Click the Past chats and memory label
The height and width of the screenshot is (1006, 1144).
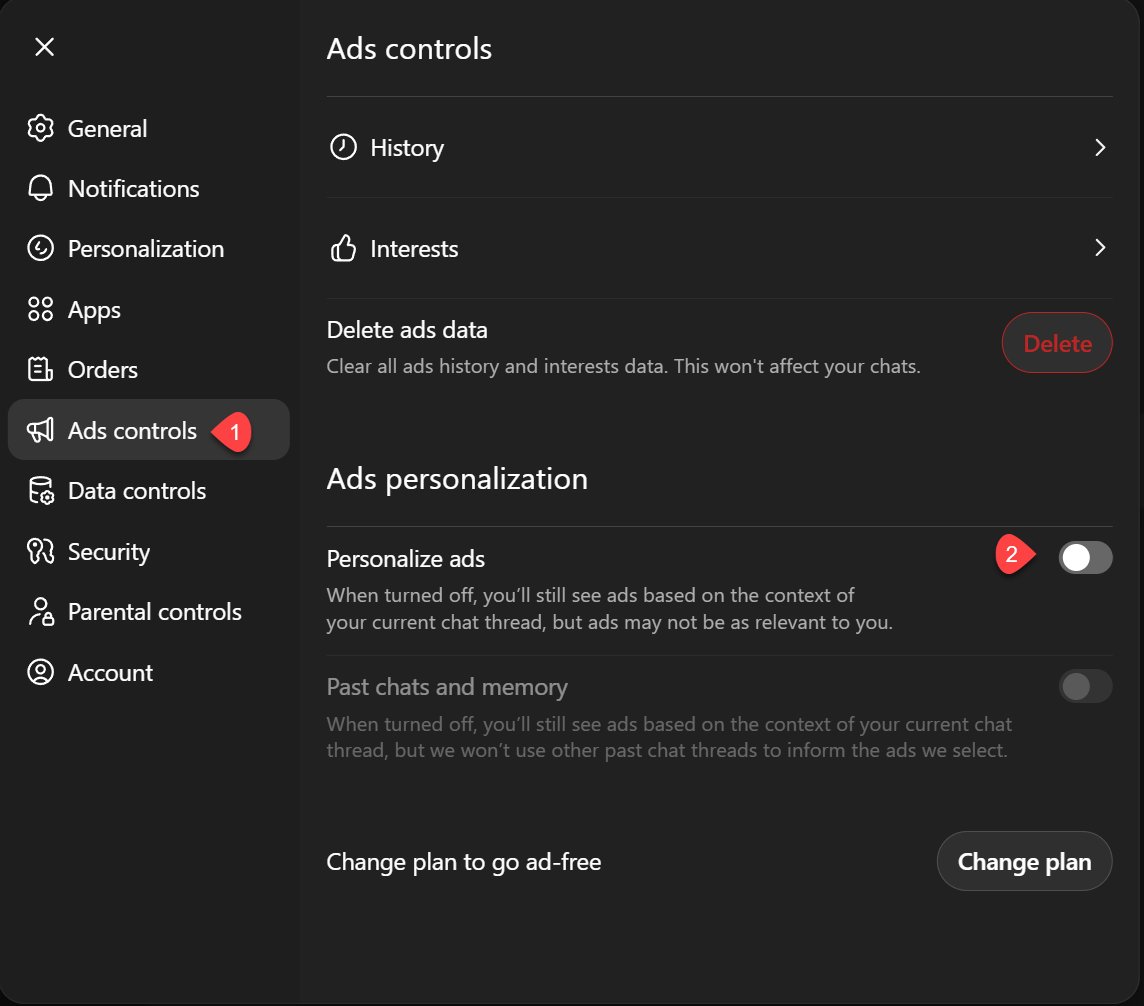pos(447,686)
